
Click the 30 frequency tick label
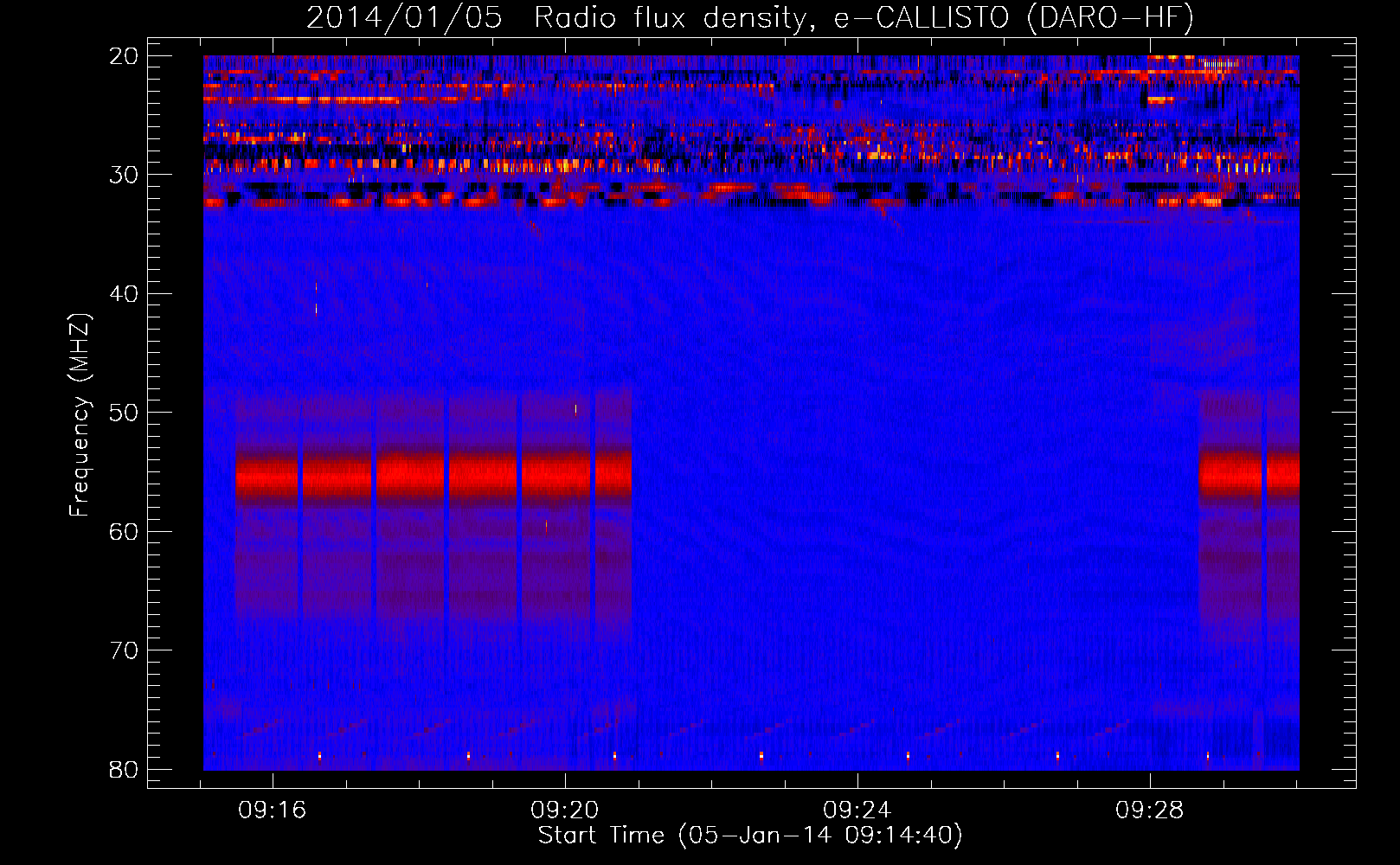point(125,175)
